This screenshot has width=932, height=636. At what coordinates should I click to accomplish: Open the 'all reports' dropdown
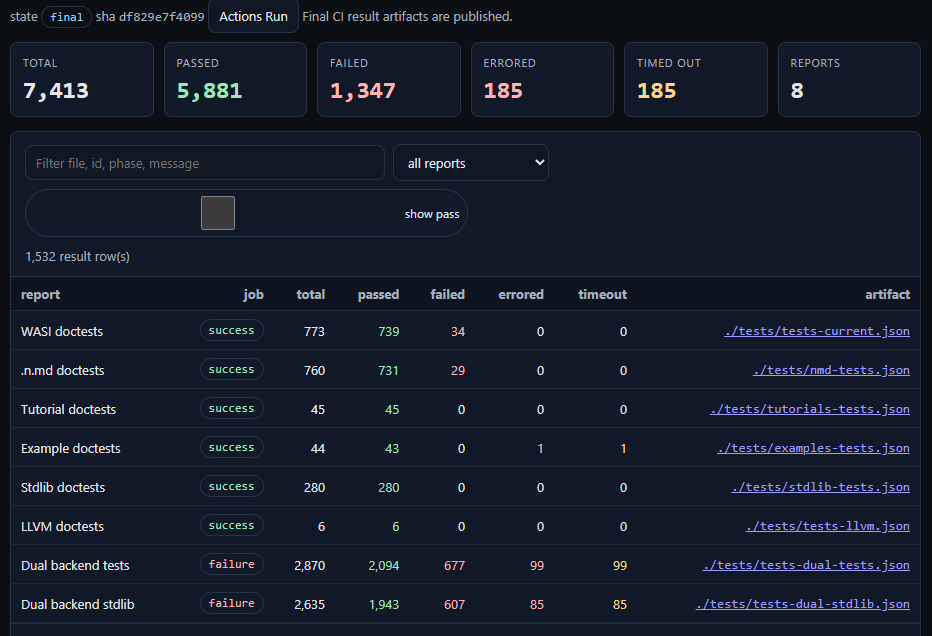471,163
